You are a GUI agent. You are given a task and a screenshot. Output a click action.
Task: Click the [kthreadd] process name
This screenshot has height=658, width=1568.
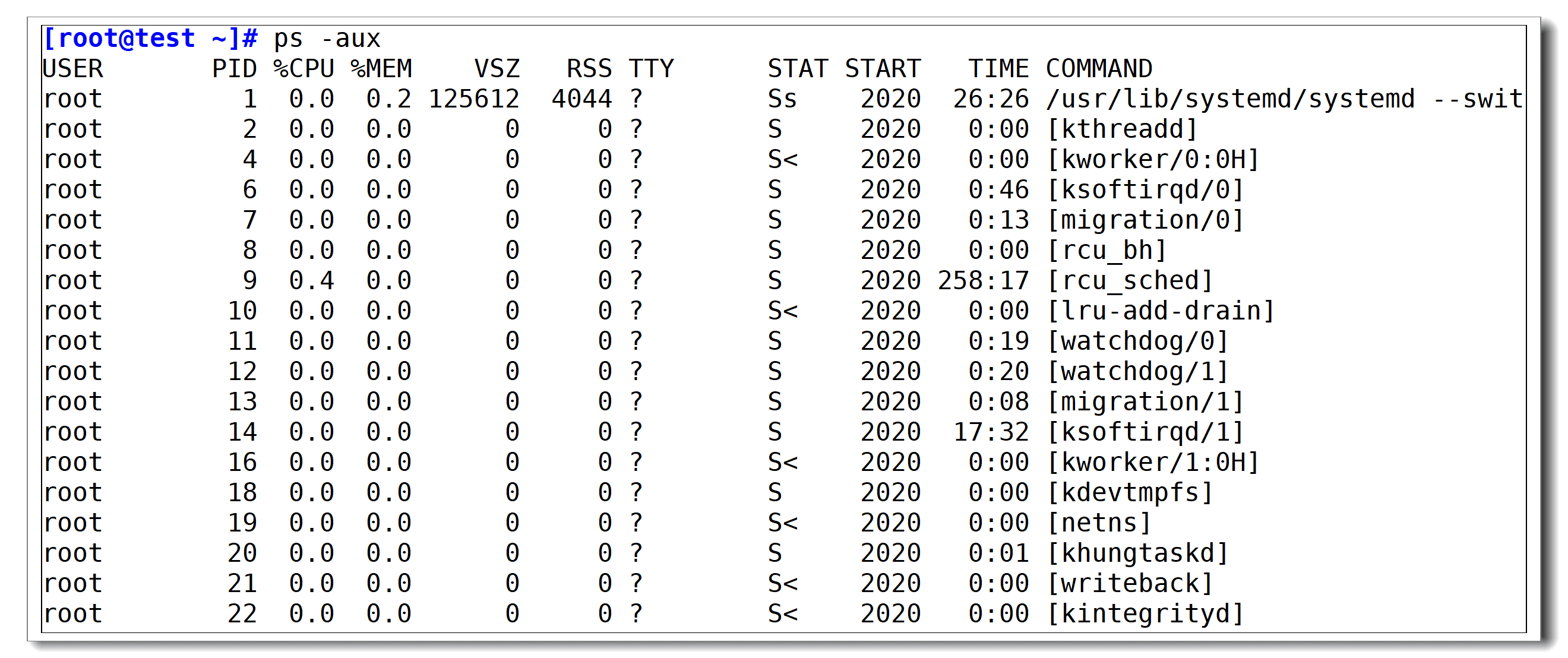pos(1123,129)
